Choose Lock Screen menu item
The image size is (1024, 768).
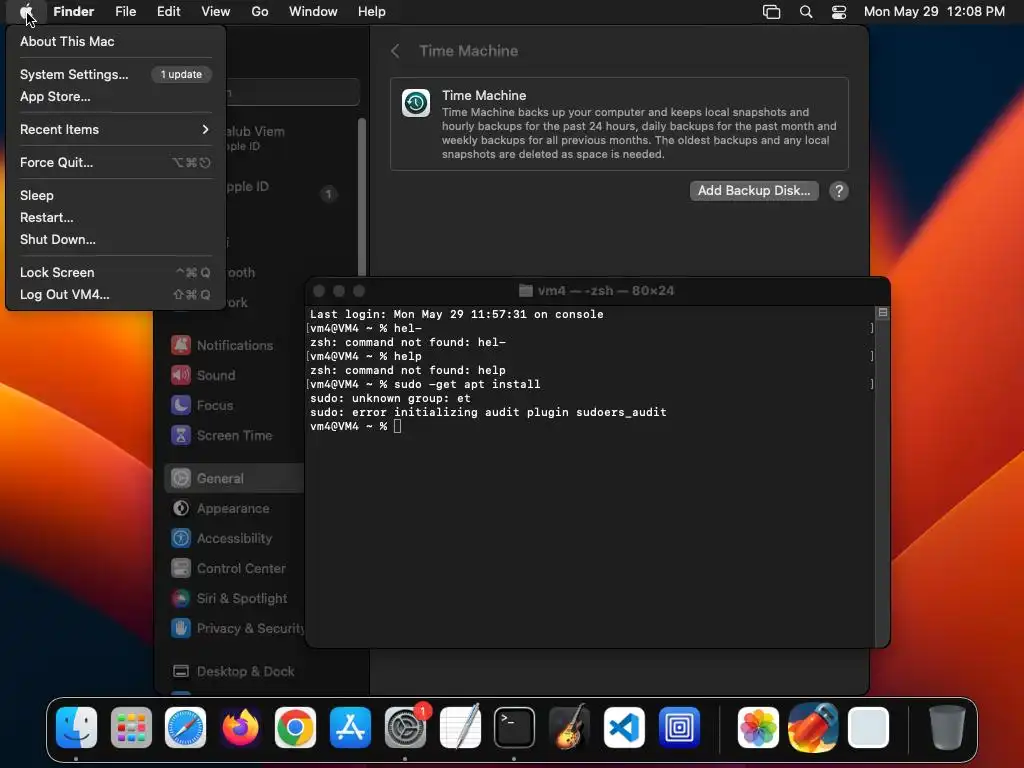pos(115,272)
